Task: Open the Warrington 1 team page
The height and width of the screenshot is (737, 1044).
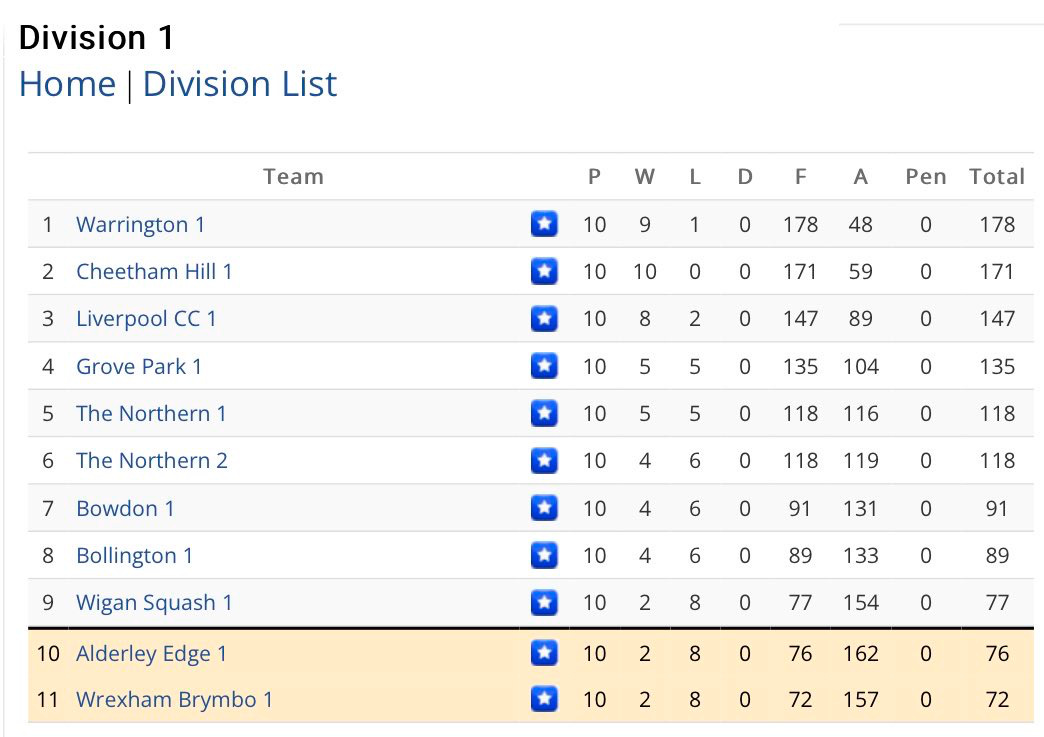Action: click(140, 224)
